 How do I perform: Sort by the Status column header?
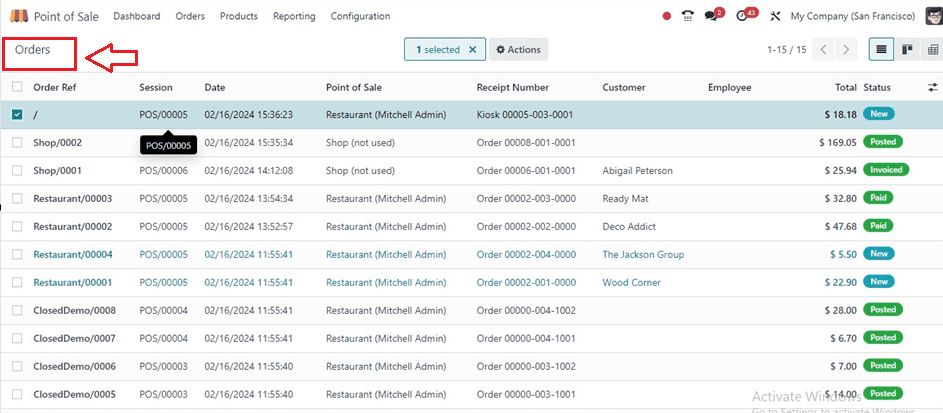pos(877,87)
